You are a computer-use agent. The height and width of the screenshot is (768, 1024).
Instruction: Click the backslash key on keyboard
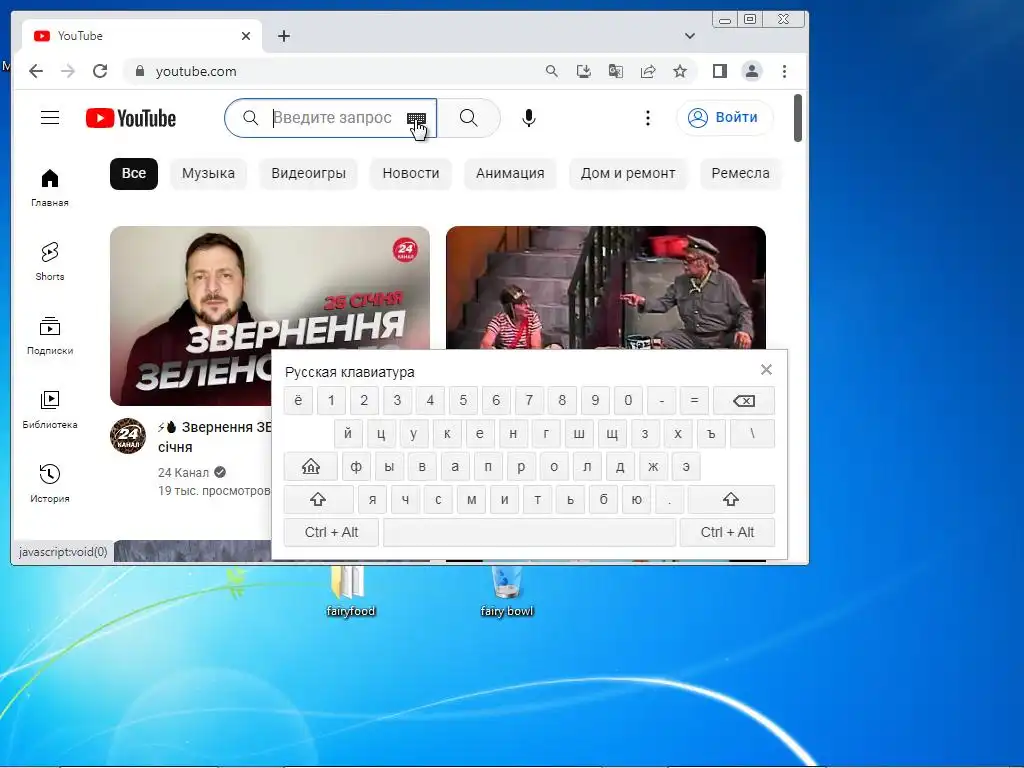point(752,434)
